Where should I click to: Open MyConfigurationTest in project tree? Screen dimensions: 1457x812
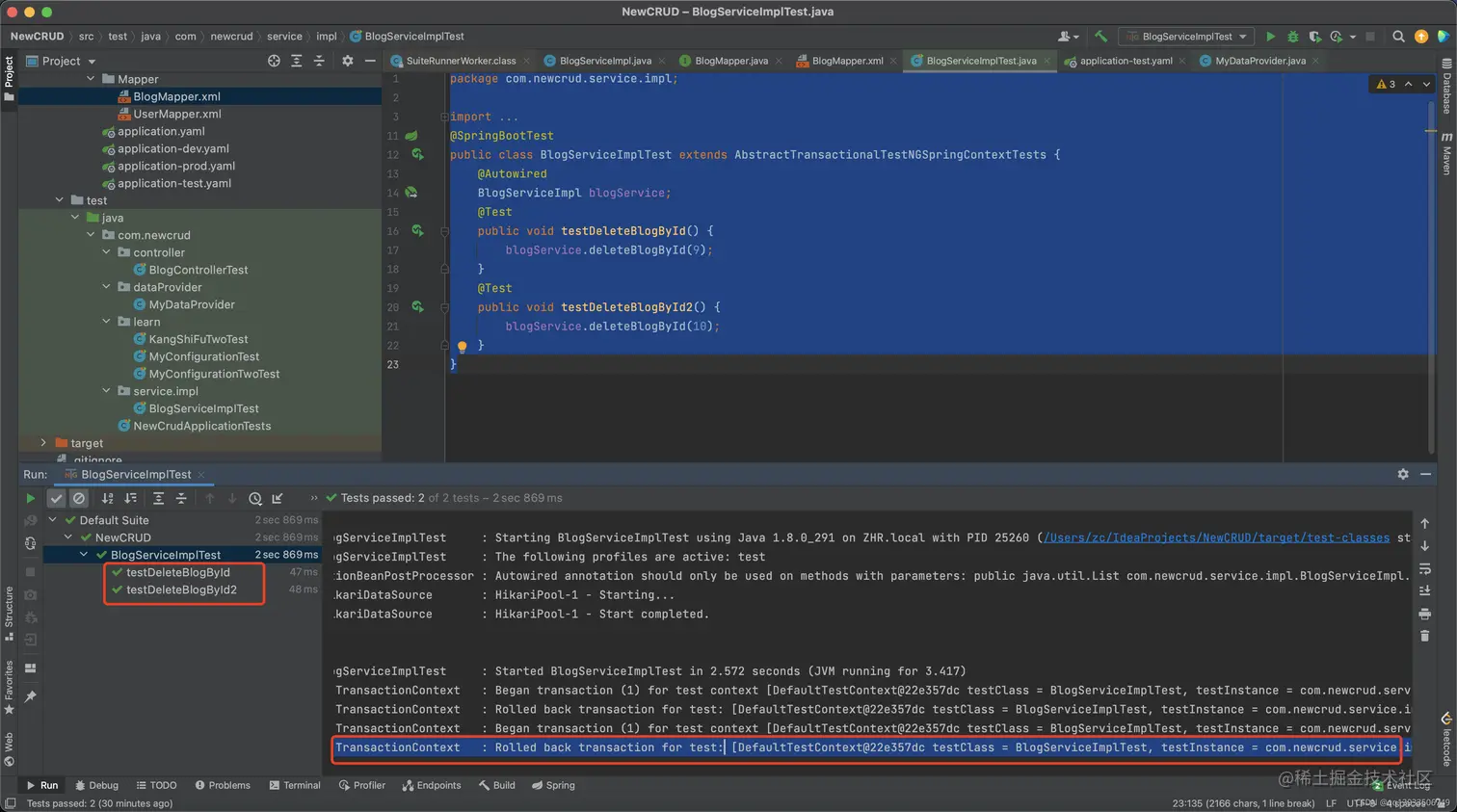point(203,356)
